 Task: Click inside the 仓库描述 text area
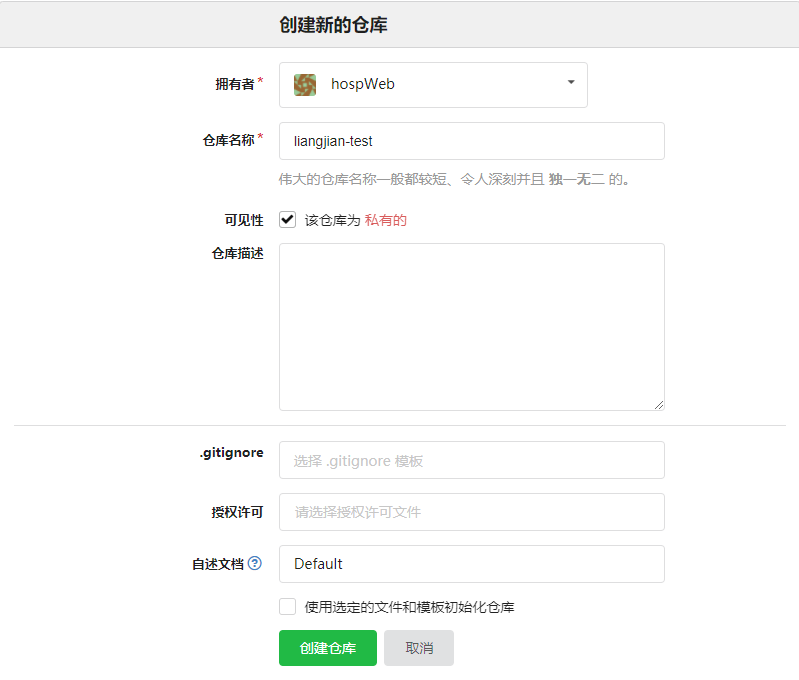[471, 326]
